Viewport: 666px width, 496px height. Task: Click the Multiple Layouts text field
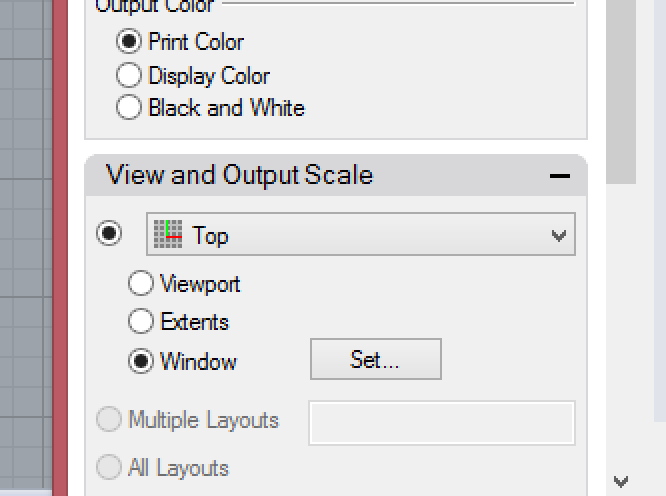pos(442,423)
